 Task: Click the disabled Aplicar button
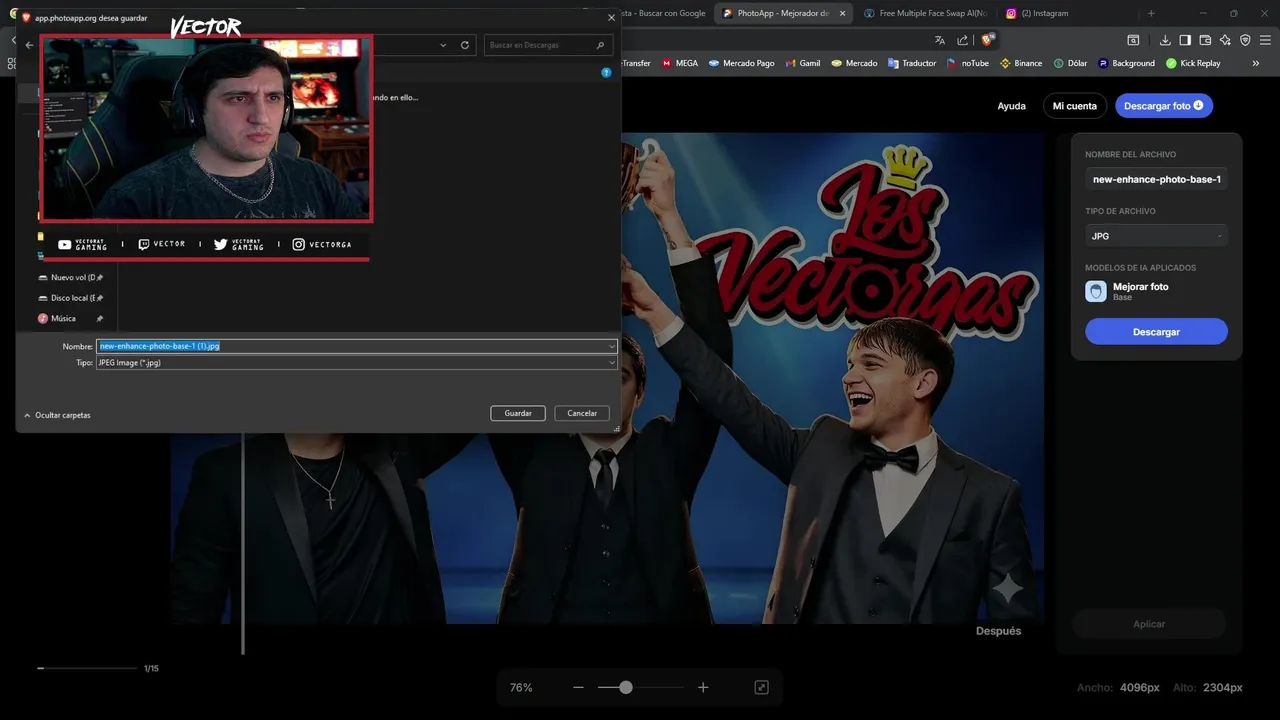pos(1149,624)
